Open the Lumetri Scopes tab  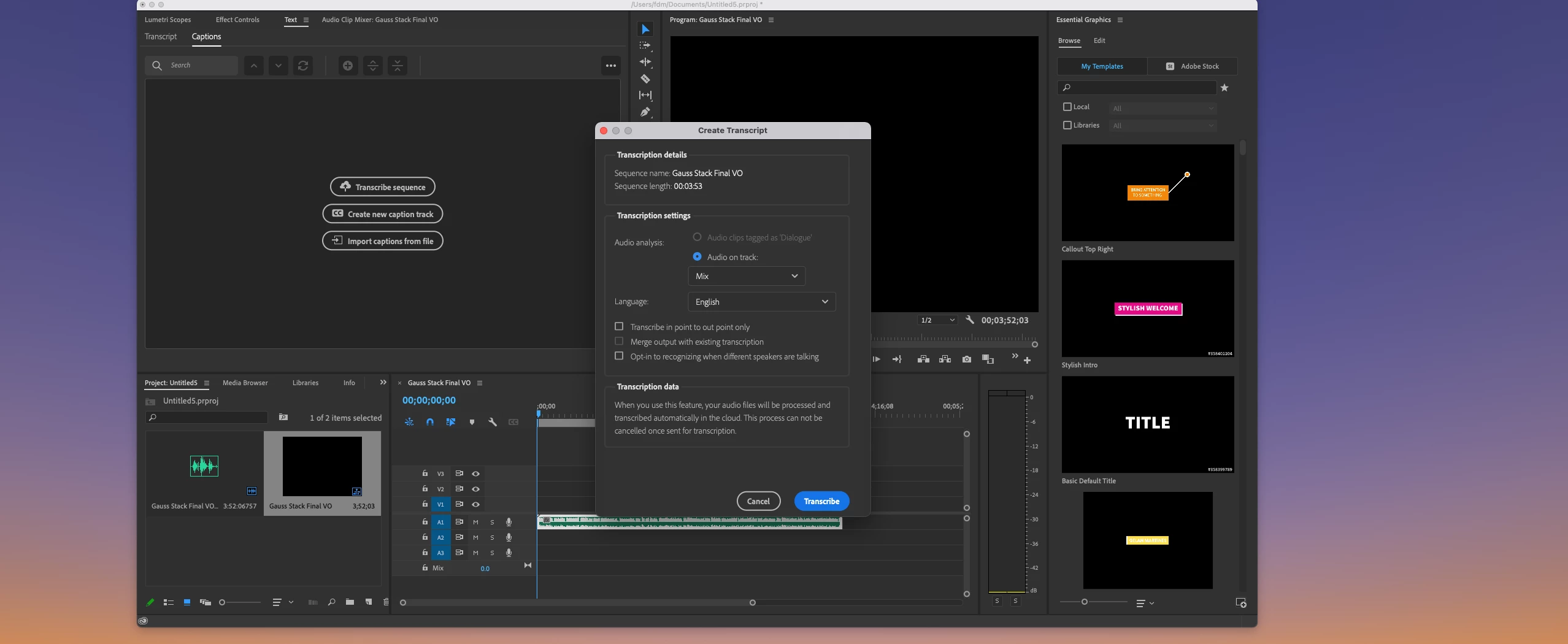[x=168, y=20]
